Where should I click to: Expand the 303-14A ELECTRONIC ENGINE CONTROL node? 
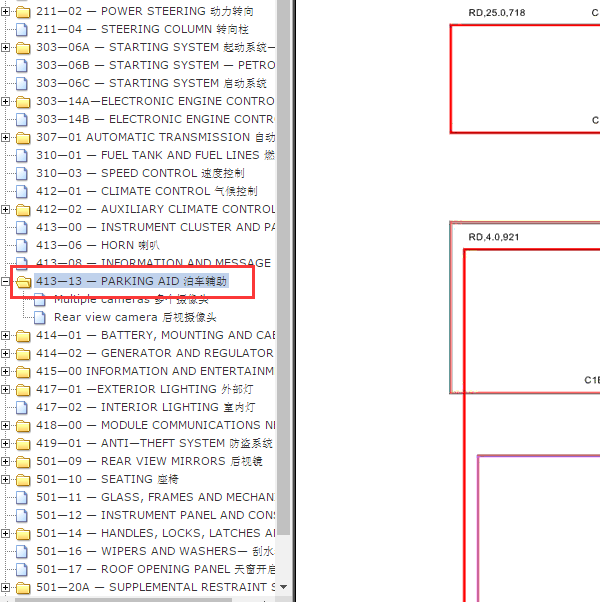click(x=5, y=101)
